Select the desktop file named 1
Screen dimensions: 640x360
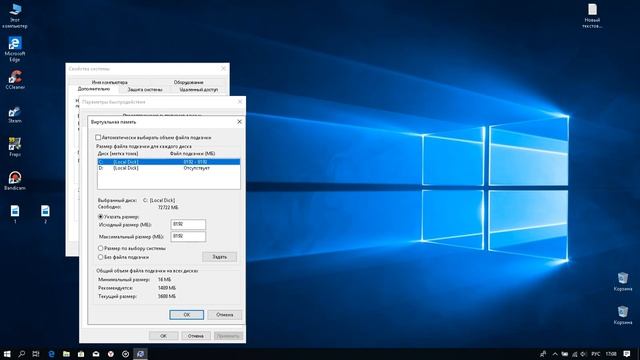(15, 214)
